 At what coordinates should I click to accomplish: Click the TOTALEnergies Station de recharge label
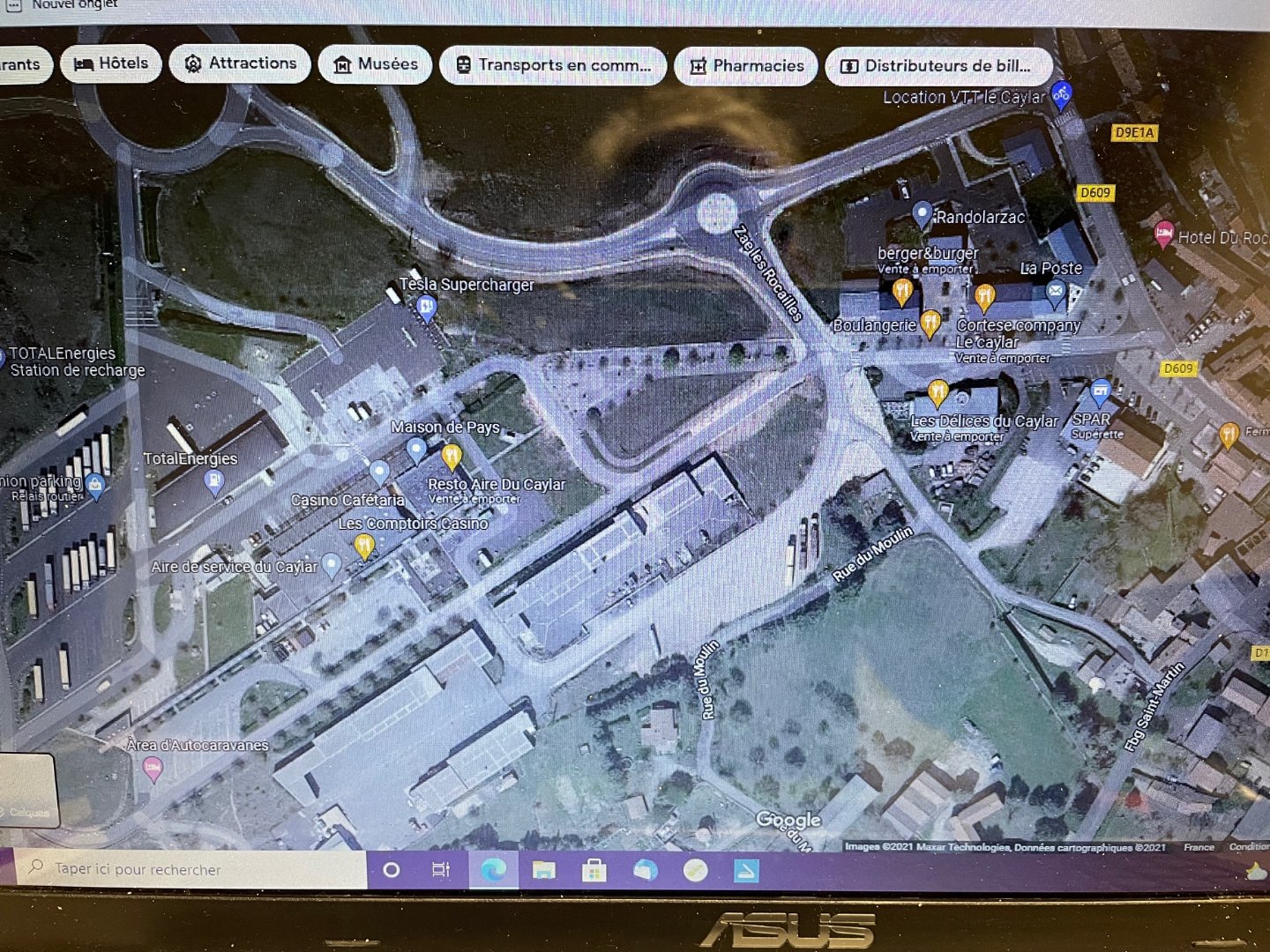click(76, 361)
